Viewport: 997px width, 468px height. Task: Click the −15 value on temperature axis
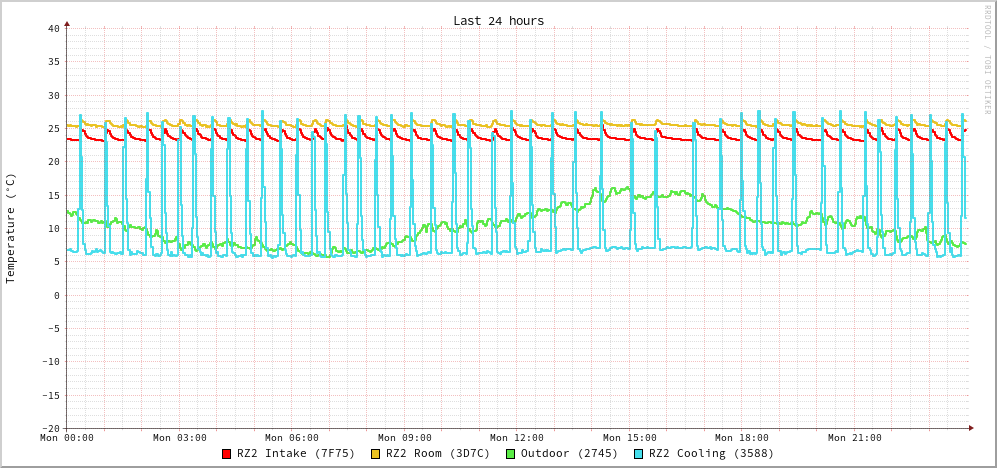pos(51,396)
